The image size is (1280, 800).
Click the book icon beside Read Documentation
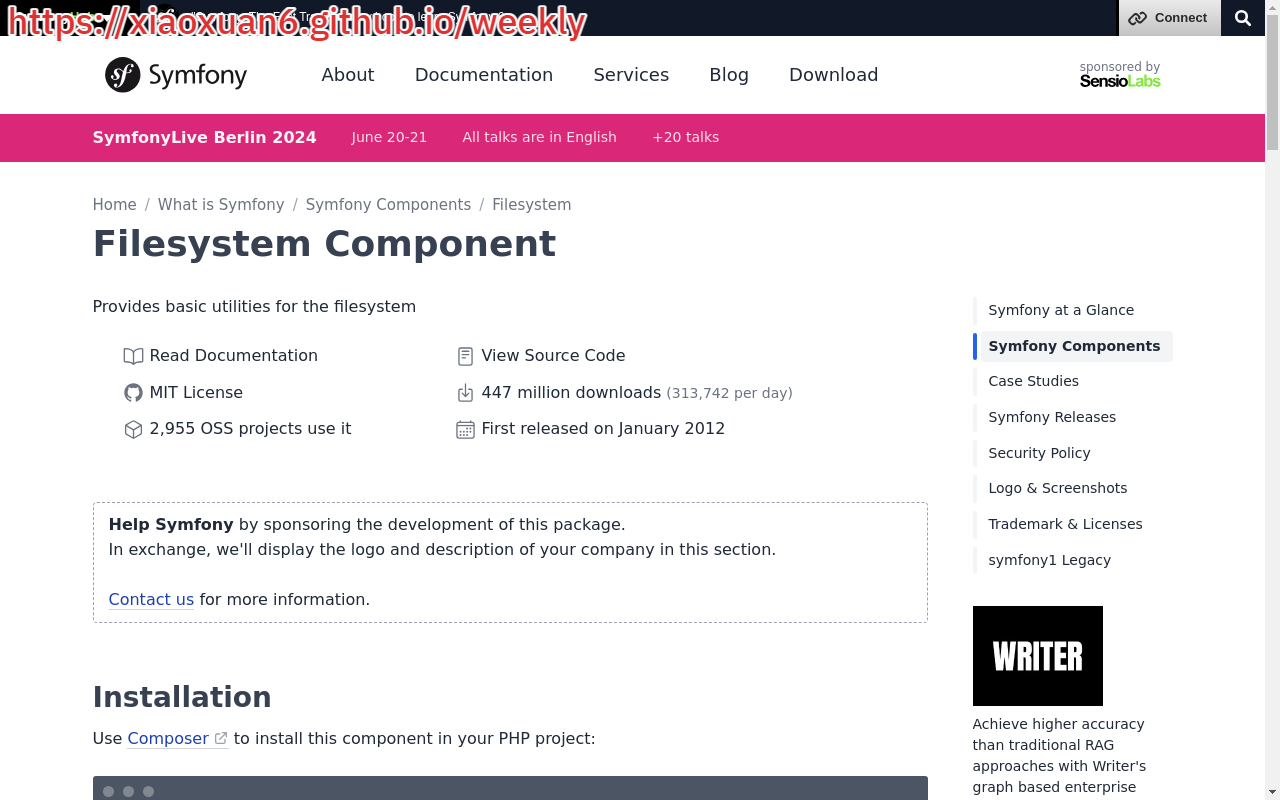pyautogui.click(x=133, y=356)
